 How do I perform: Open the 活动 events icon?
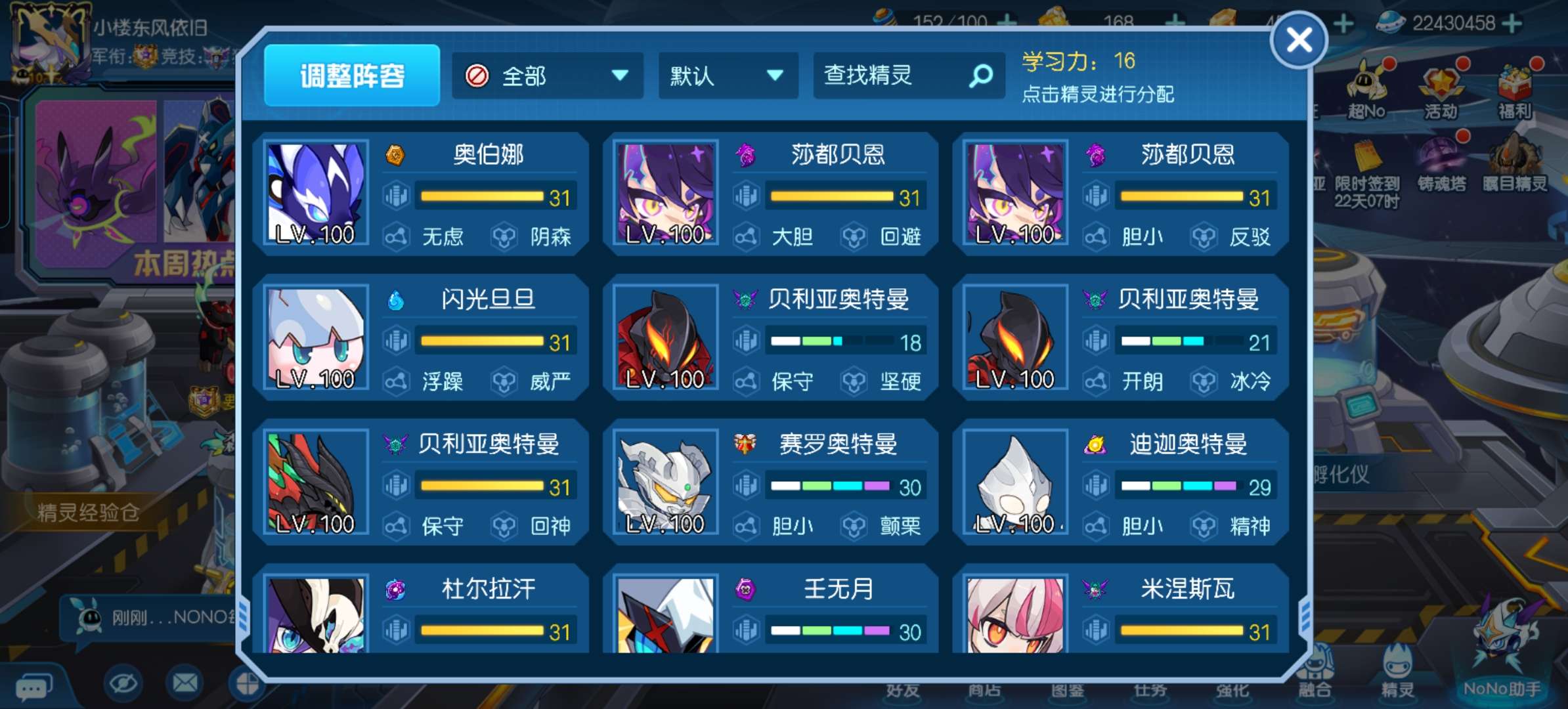(x=1441, y=91)
